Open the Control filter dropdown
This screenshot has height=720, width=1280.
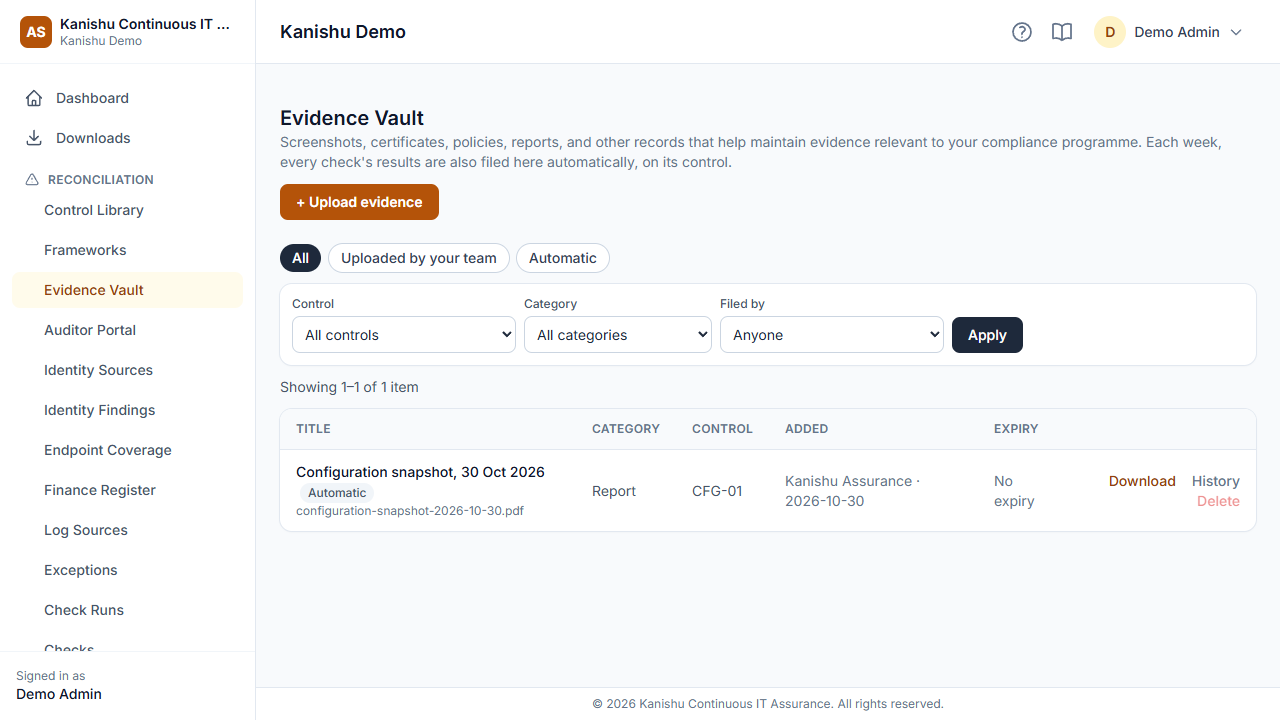point(404,335)
